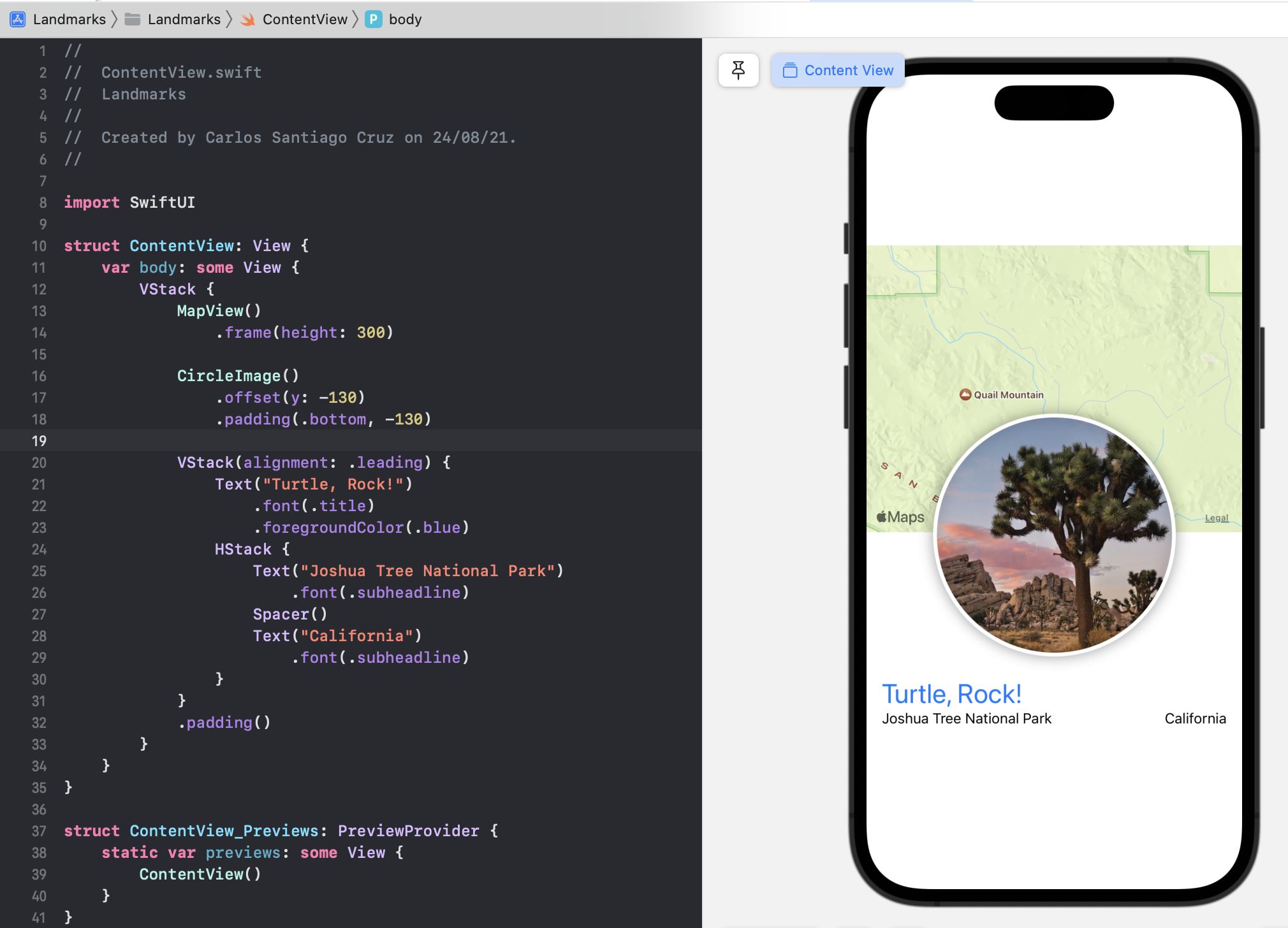The height and width of the screenshot is (928, 1288).
Task: Click the Landmarks project name in breadcrumb
Action: pos(69,19)
